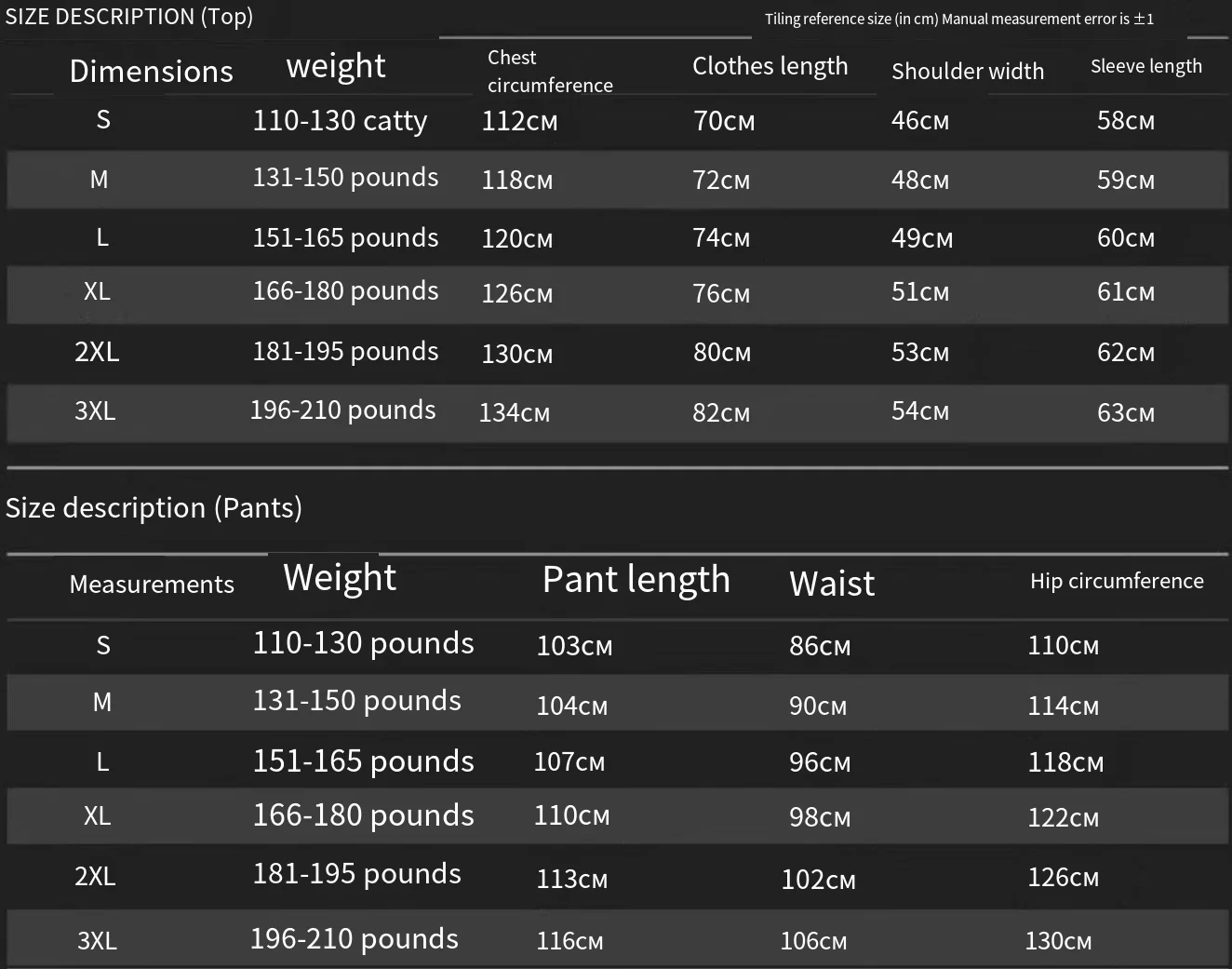The width and height of the screenshot is (1232, 969).
Task: Click the 'Chest circumference' column header
Action: [549, 71]
